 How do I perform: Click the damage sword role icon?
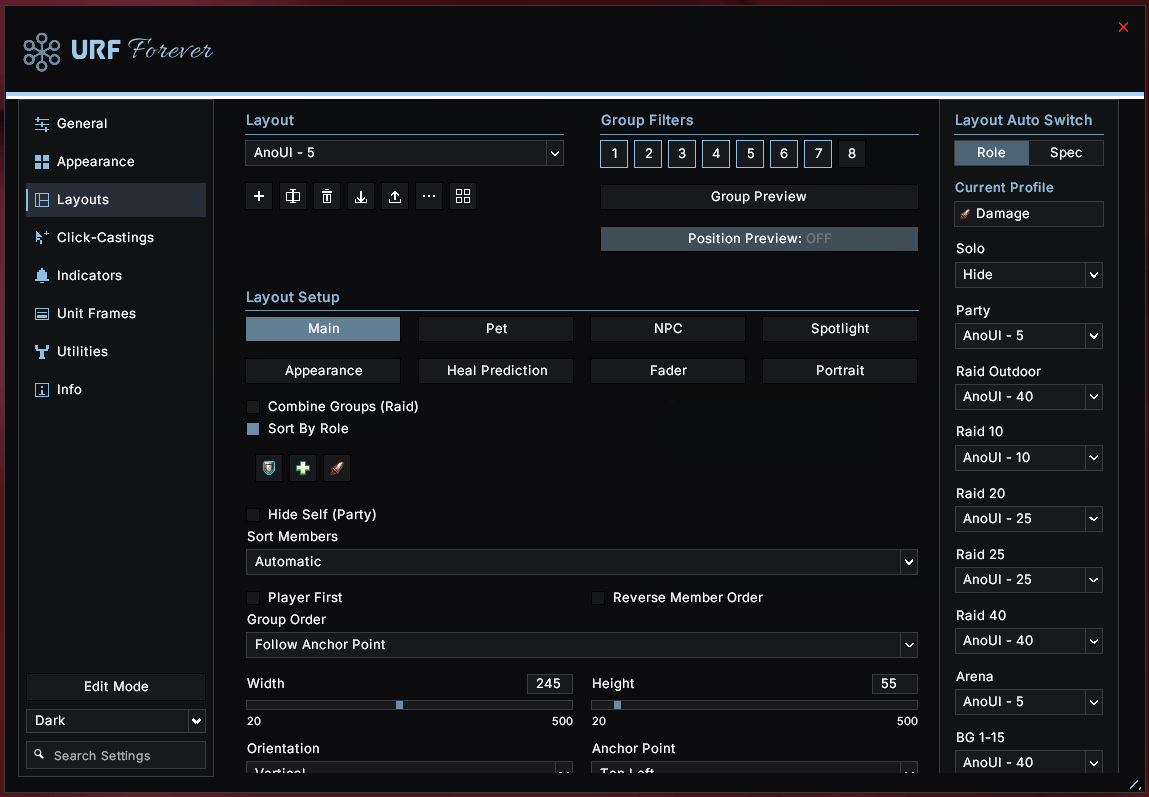337,467
